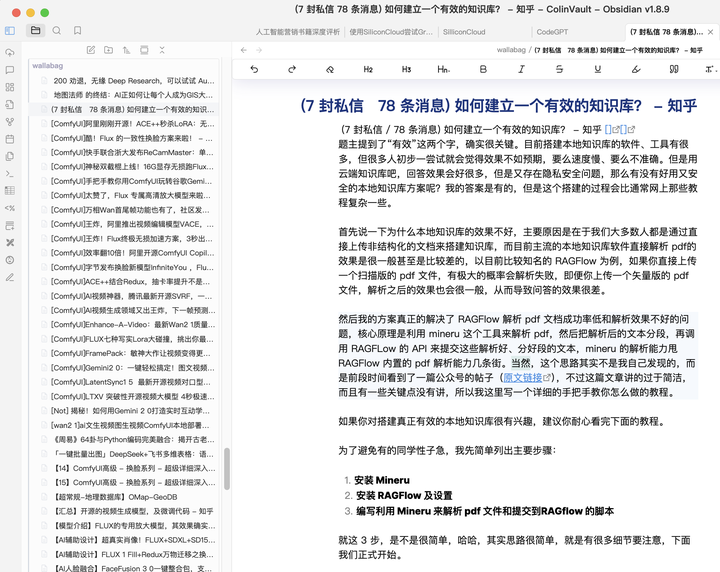Open the 原文链接 hyperlink

pos(523,378)
